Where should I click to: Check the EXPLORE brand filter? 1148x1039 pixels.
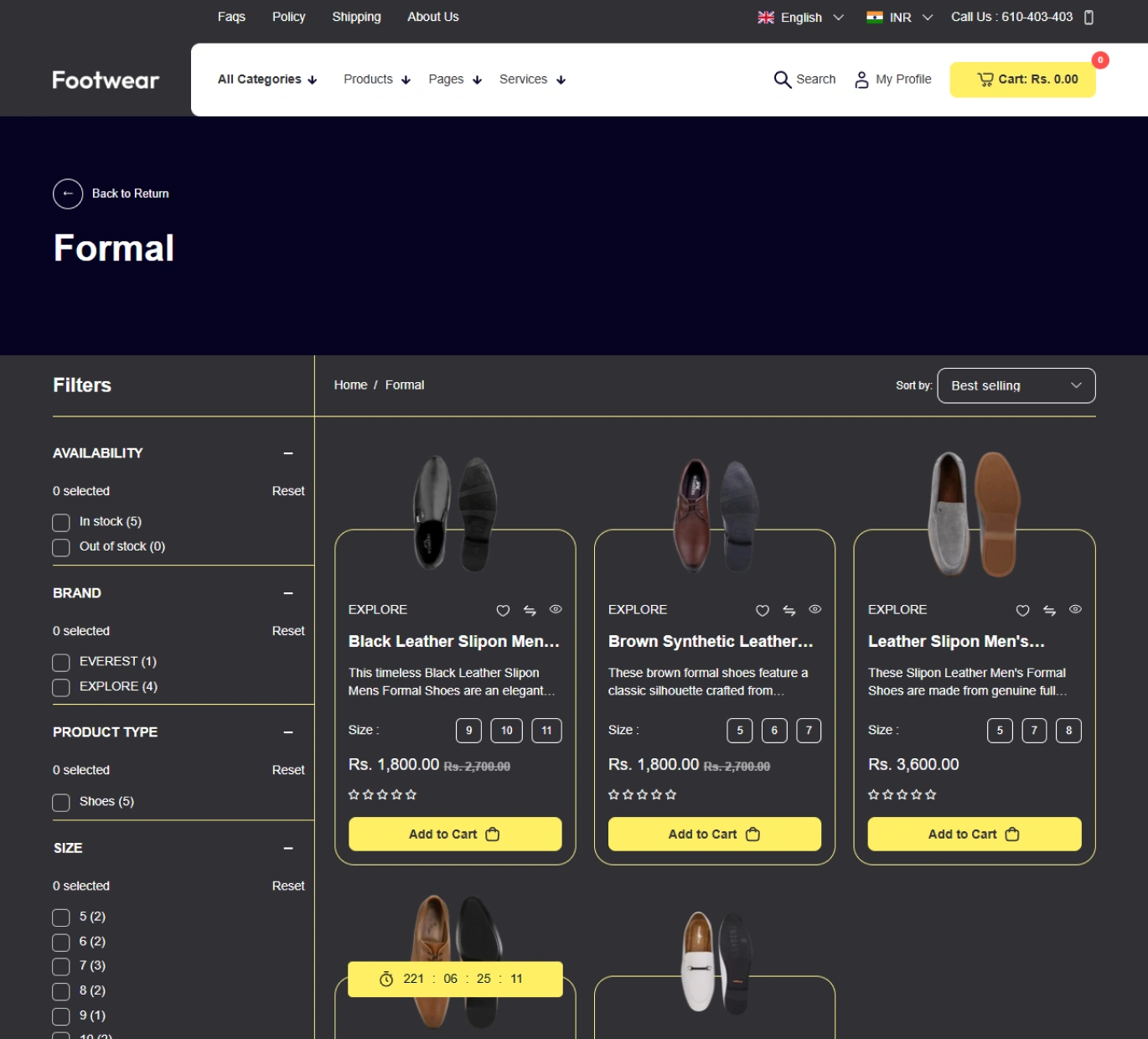pyautogui.click(x=61, y=688)
